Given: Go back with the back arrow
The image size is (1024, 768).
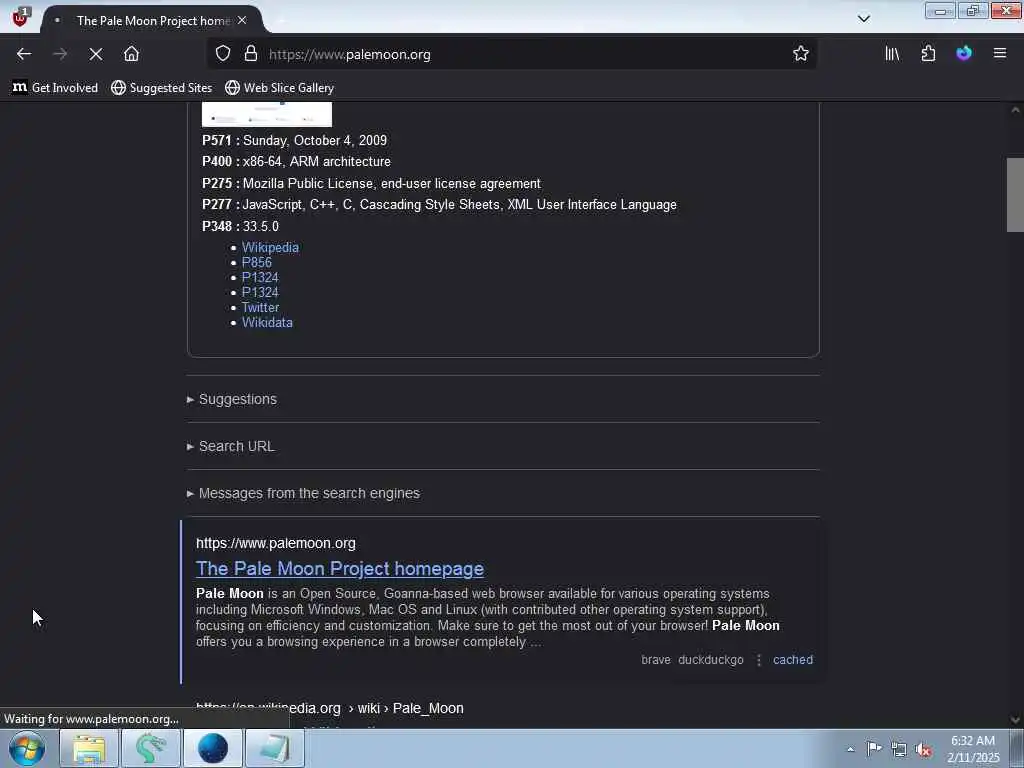Looking at the screenshot, I should click(24, 54).
